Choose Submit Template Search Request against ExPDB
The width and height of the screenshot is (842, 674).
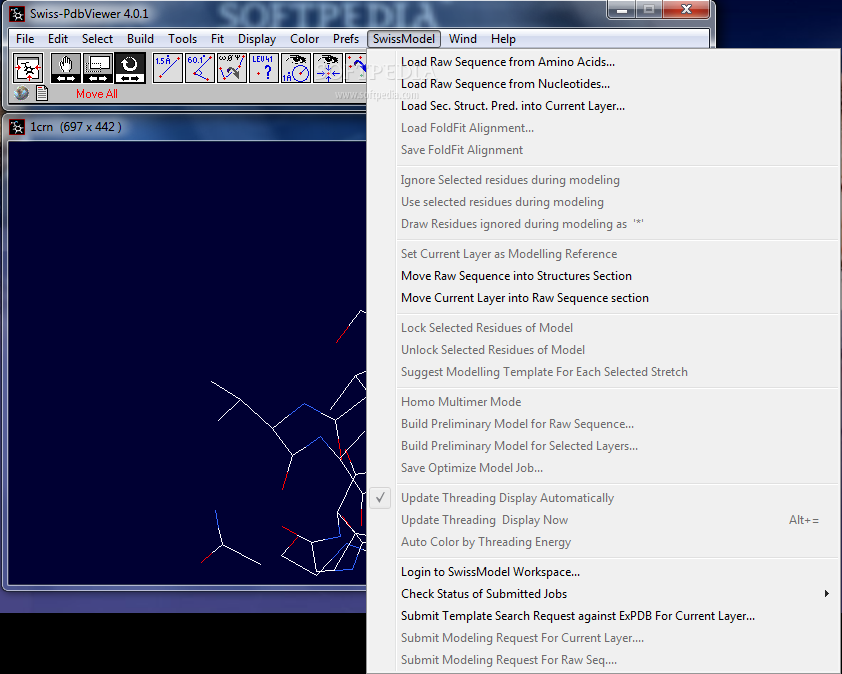[603, 617]
